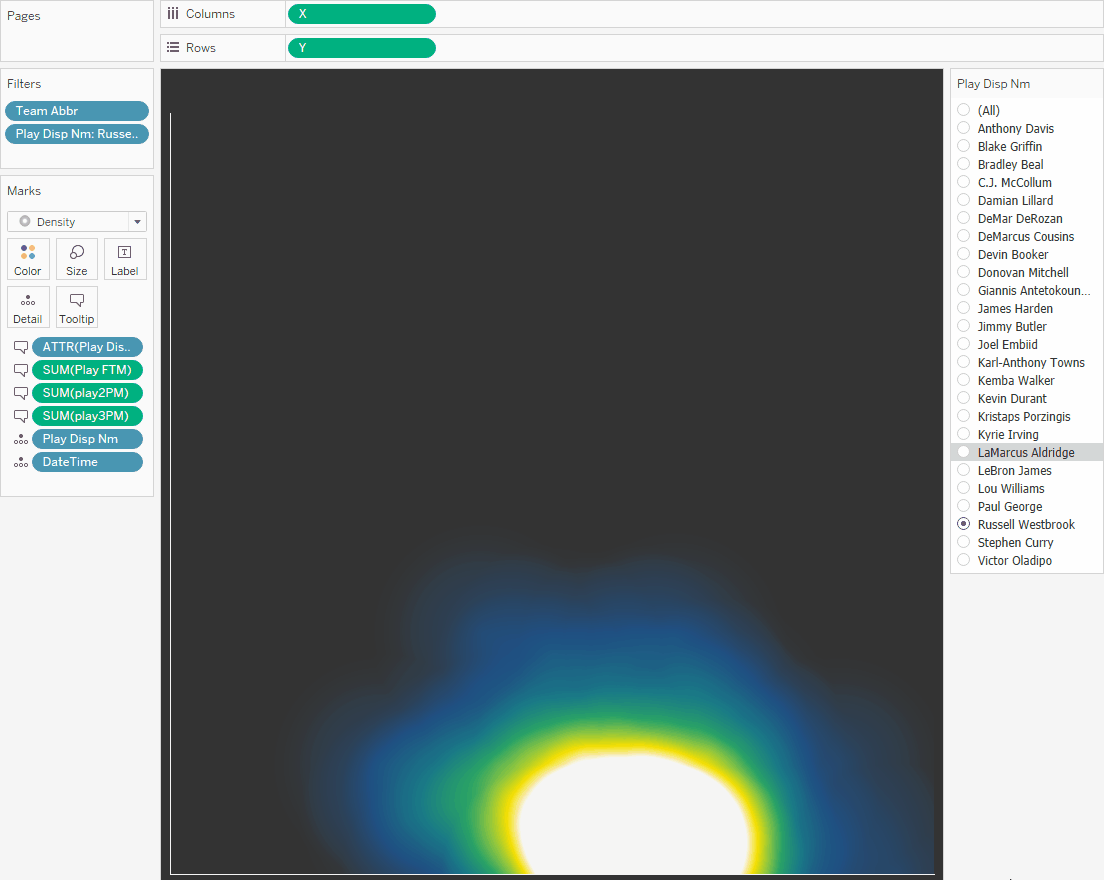Click tooltip icon beside SUM(Play FTM) pill
1104x880 pixels.
[x=21, y=370]
